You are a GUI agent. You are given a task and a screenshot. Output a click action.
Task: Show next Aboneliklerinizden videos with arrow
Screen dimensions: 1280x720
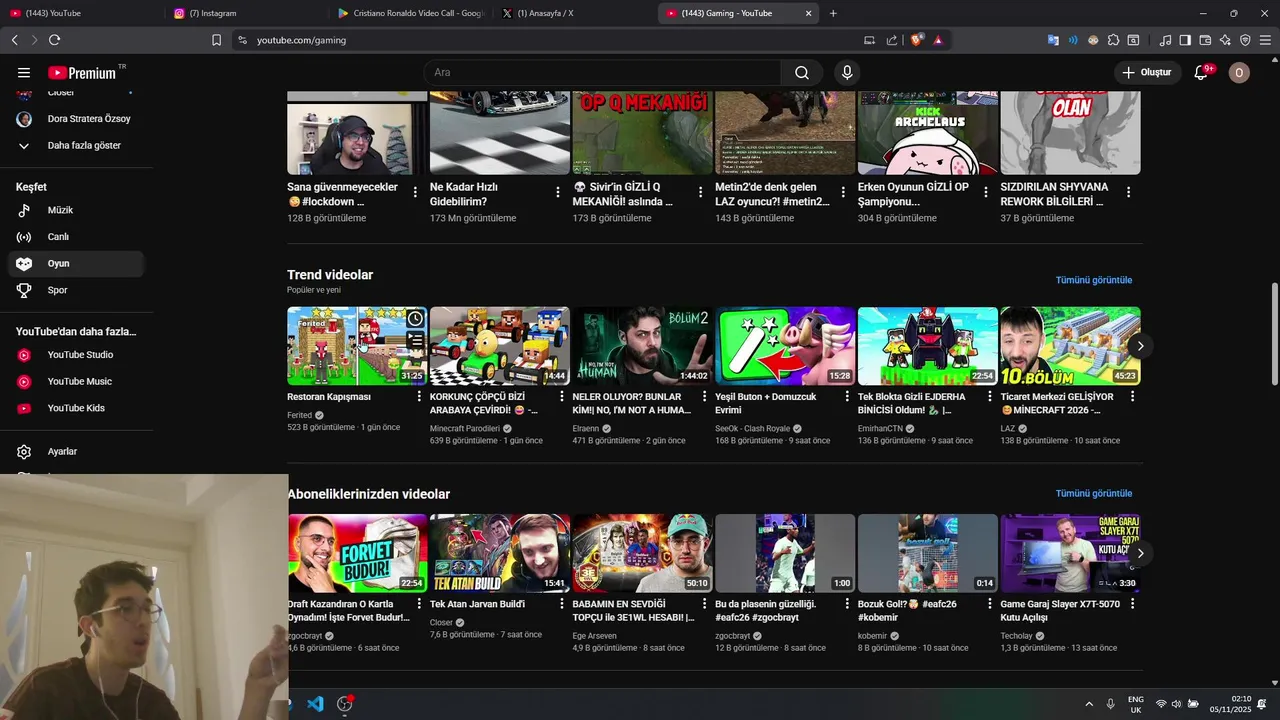[1140, 553]
